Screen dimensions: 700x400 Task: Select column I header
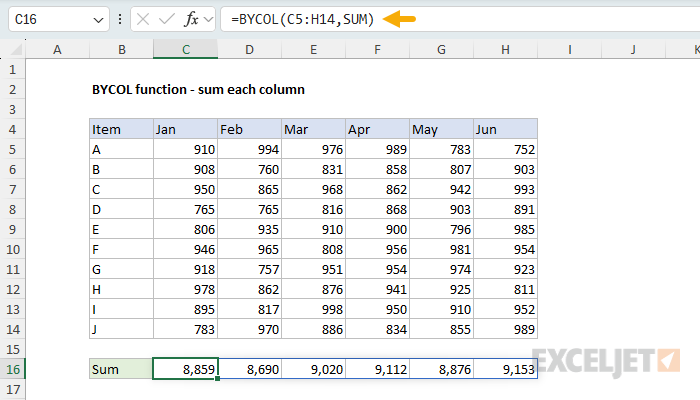(570, 50)
